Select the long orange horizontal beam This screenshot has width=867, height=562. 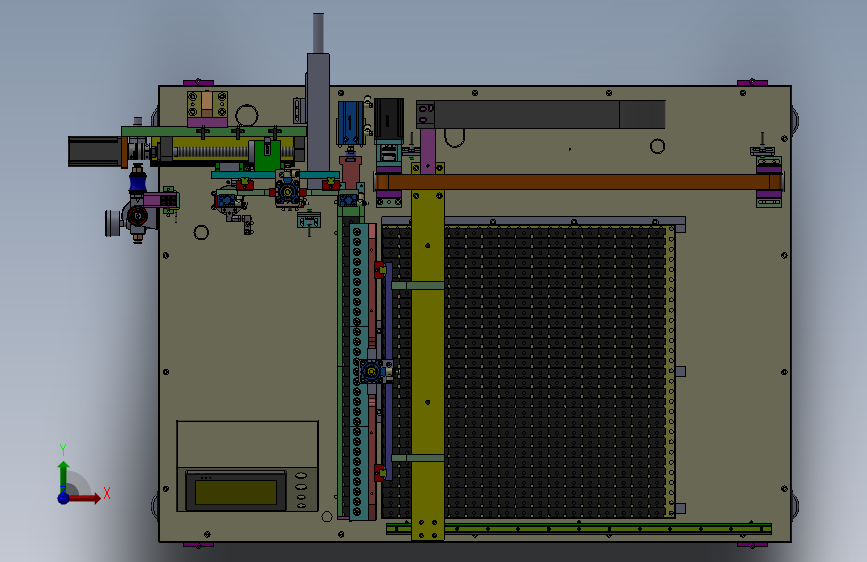point(578,182)
